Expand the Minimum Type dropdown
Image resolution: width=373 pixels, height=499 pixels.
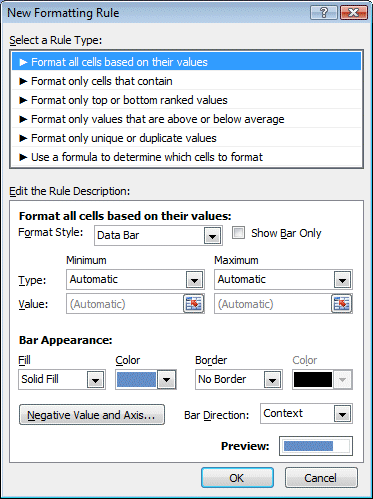click(x=135, y=279)
